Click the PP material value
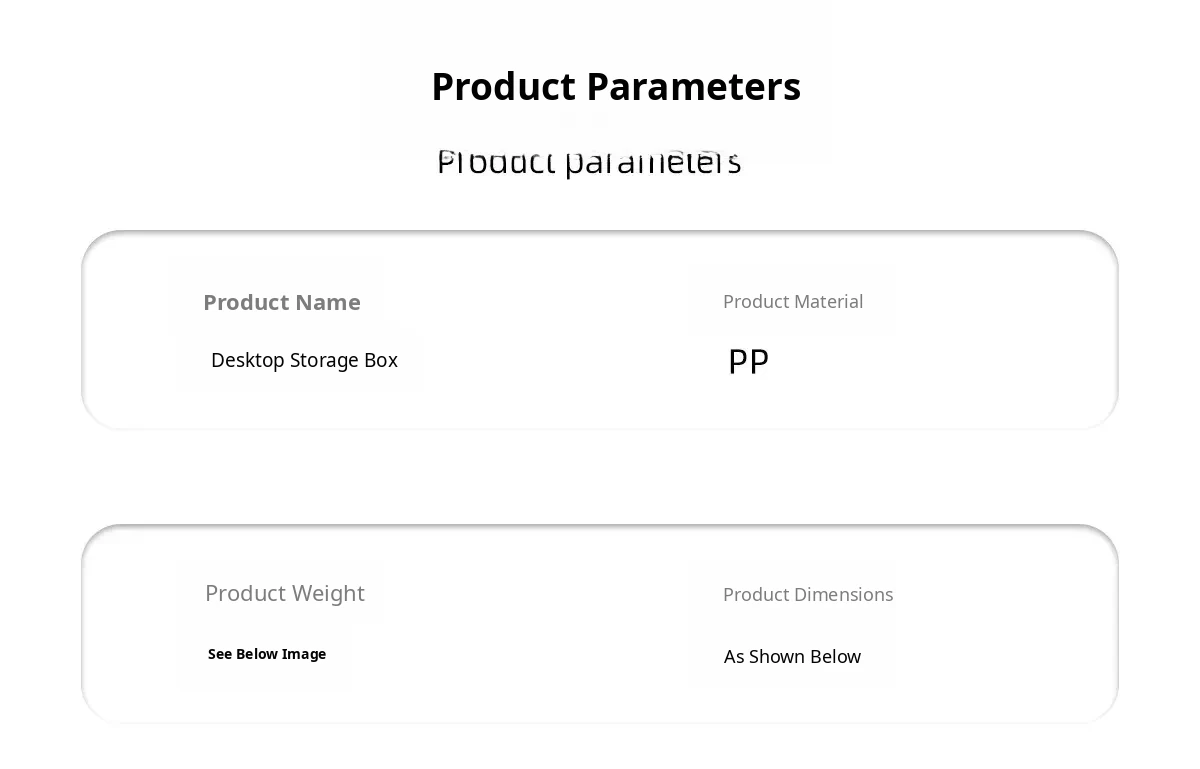This screenshot has width=1200, height=769. (x=748, y=361)
